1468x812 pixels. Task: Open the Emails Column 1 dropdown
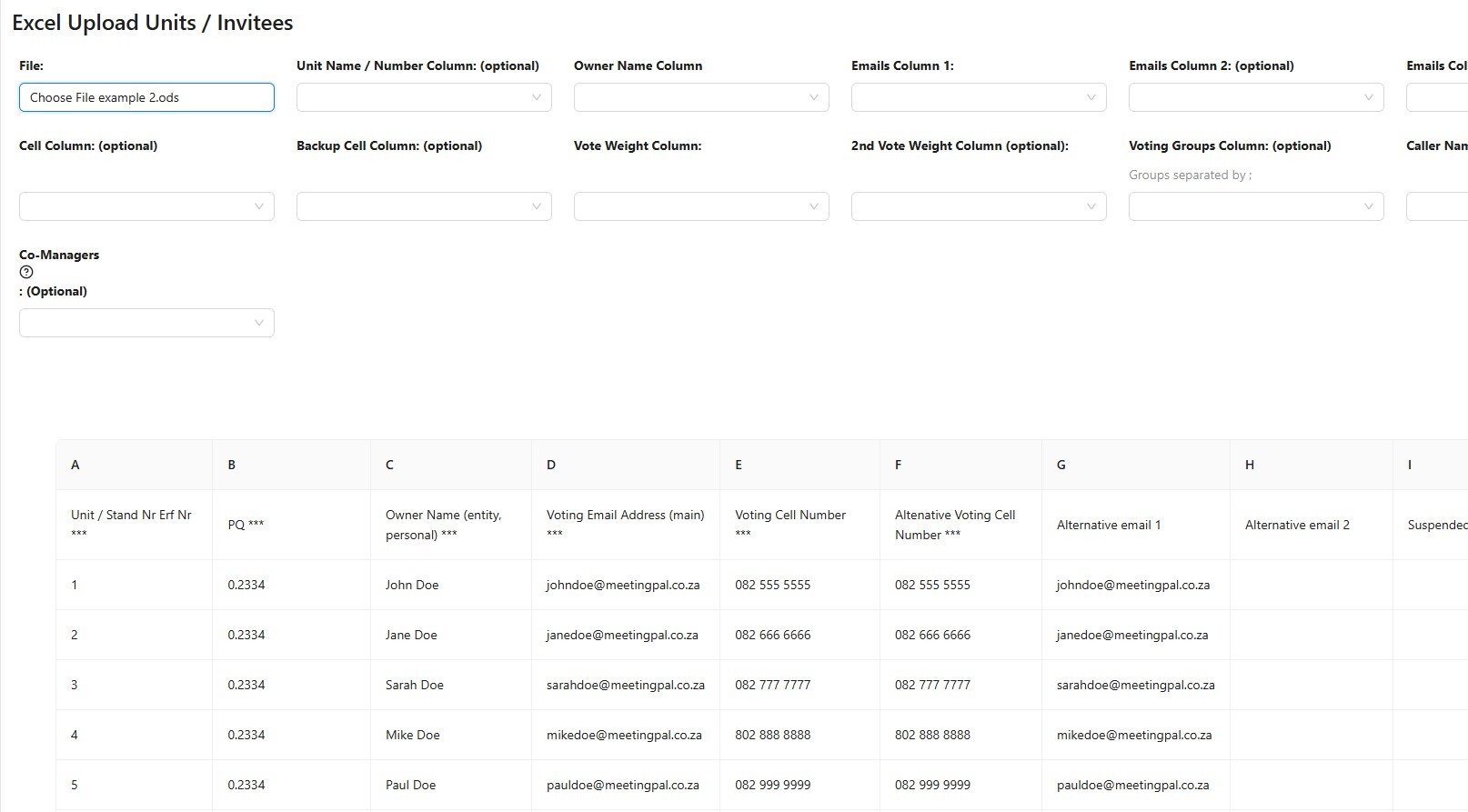pyautogui.click(x=978, y=97)
